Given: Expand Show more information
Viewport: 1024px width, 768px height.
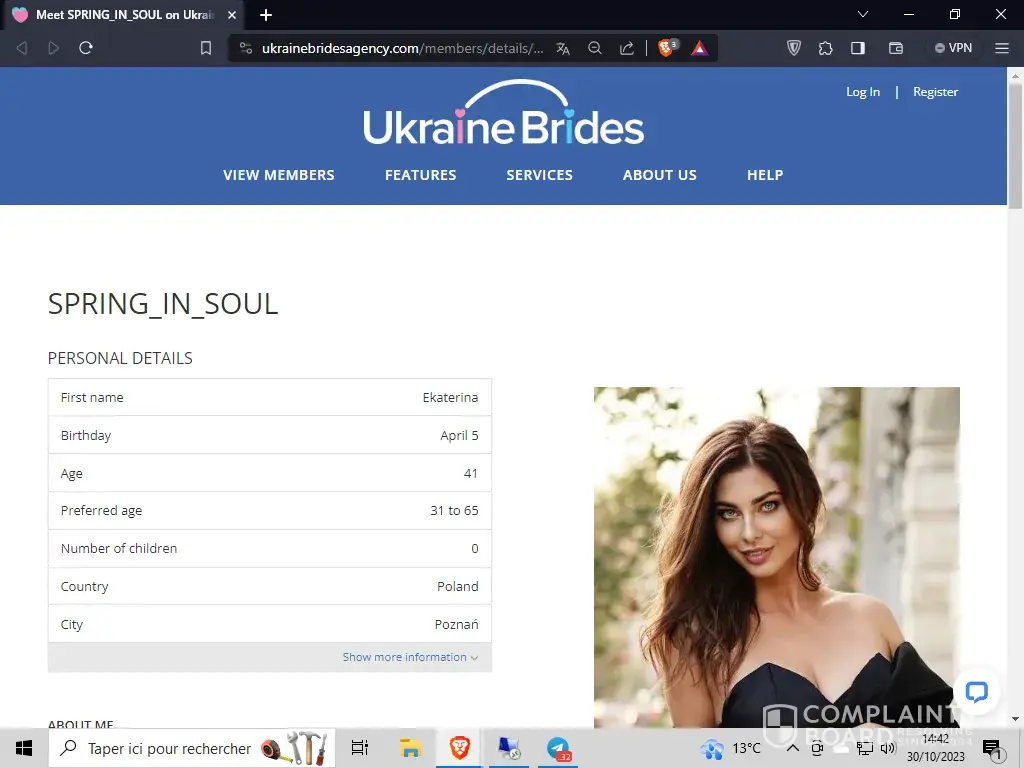Looking at the screenshot, I should (410, 657).
